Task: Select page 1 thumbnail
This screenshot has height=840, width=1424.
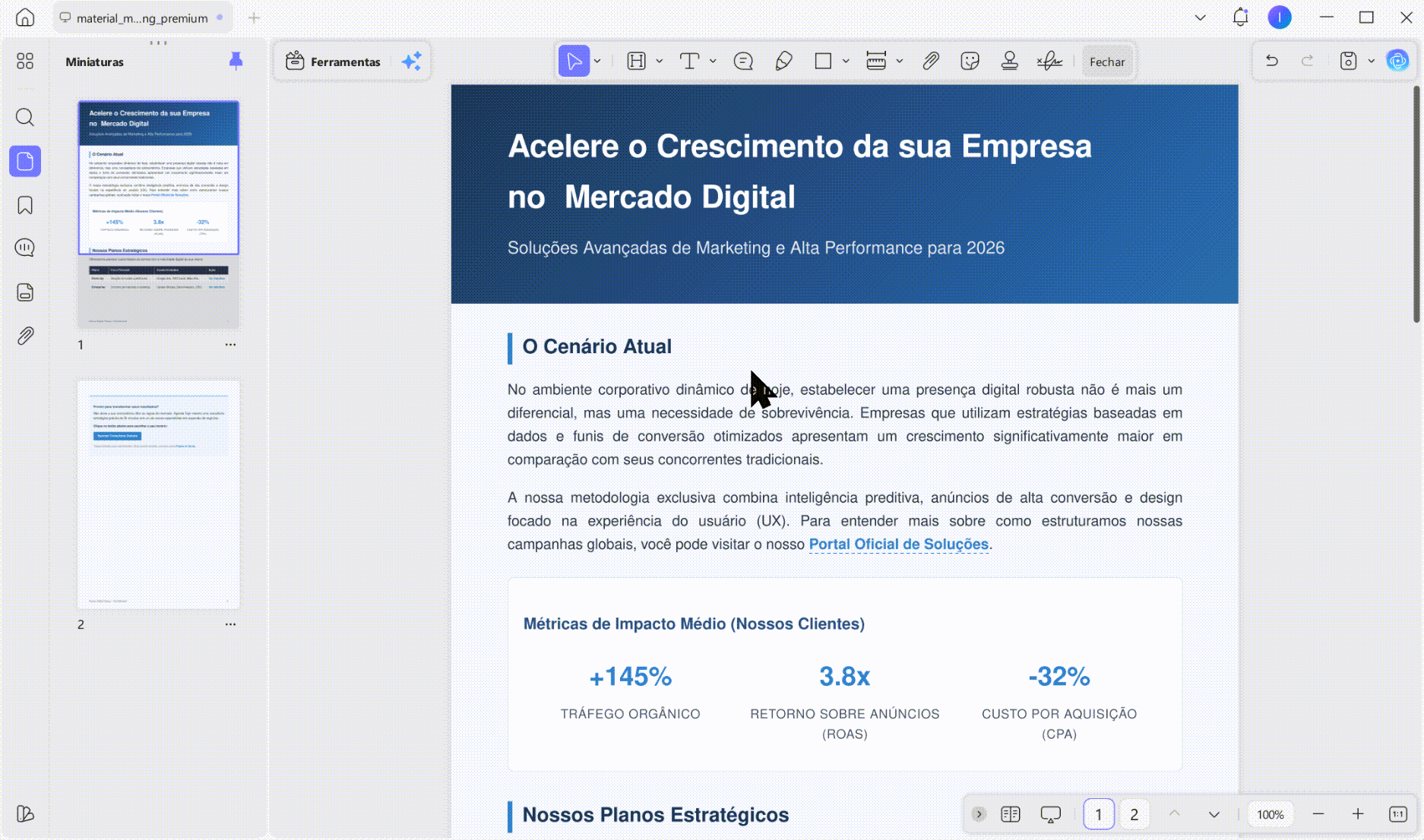Action: 158,214
